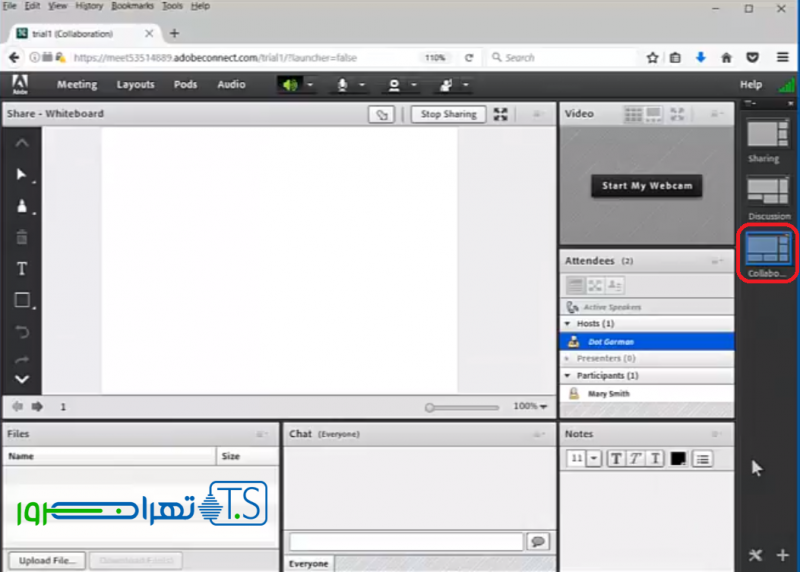Collapse the Hosts group in Attendees
This screenshot has width=800, height=572.
pyautogui.click(x=568, y=324)
